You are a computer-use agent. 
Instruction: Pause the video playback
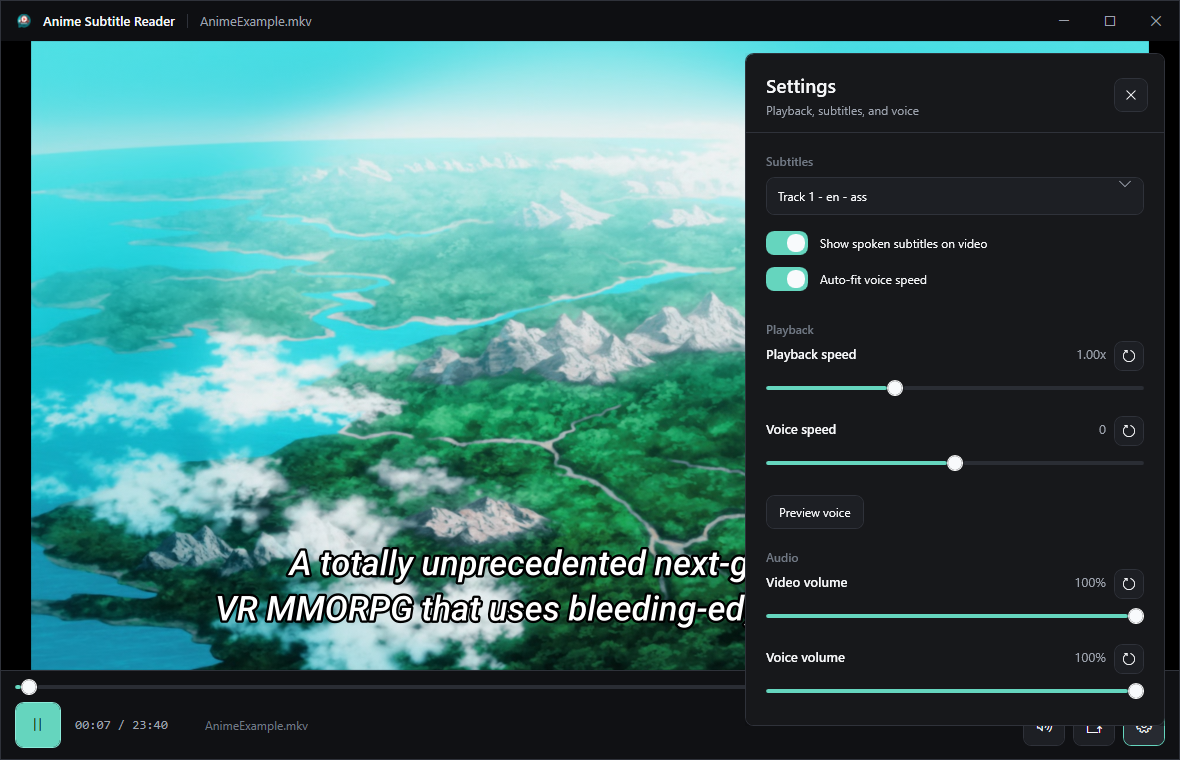tap(38, 725)
